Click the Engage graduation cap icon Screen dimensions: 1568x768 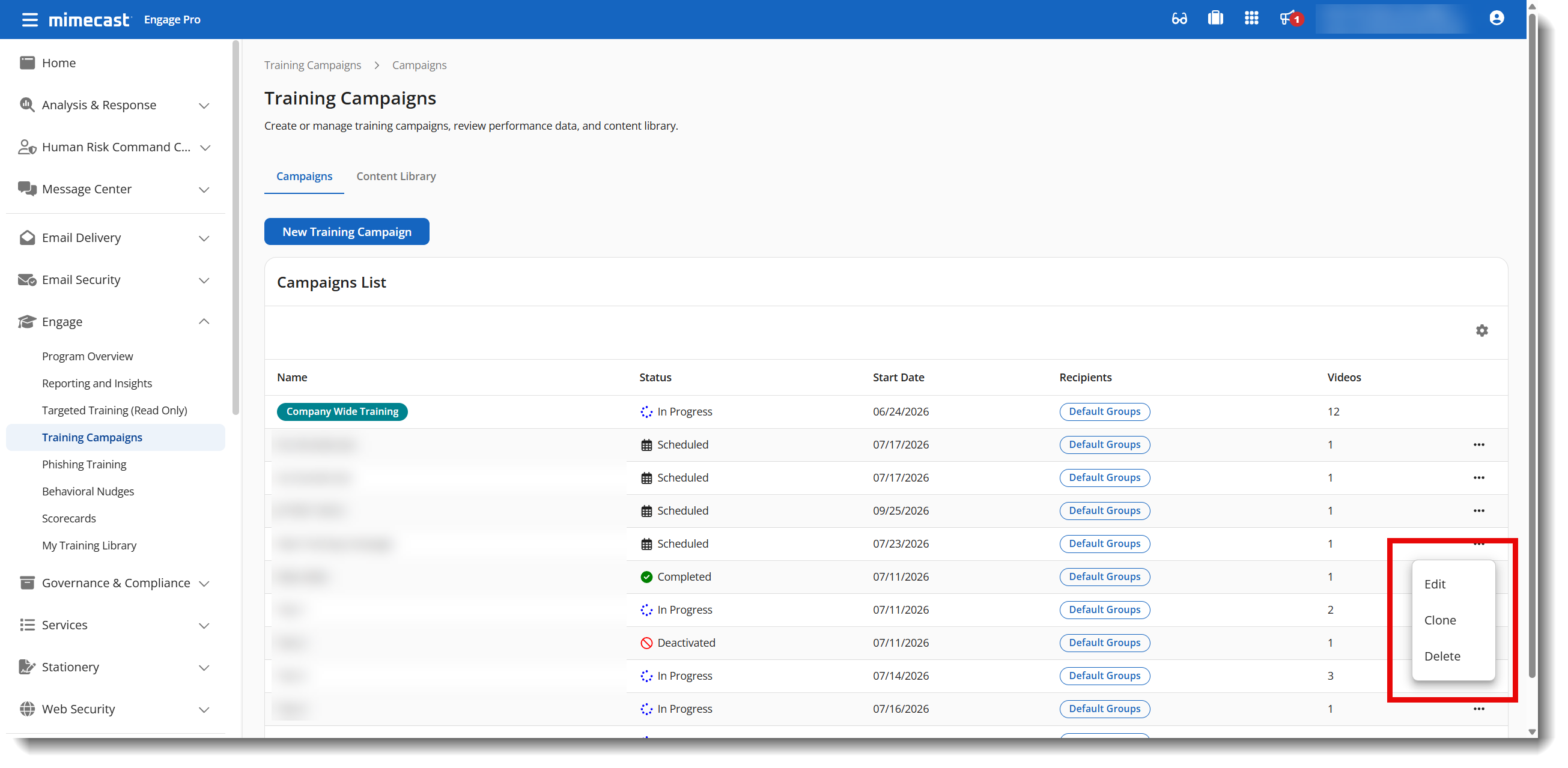pos(27,321)
